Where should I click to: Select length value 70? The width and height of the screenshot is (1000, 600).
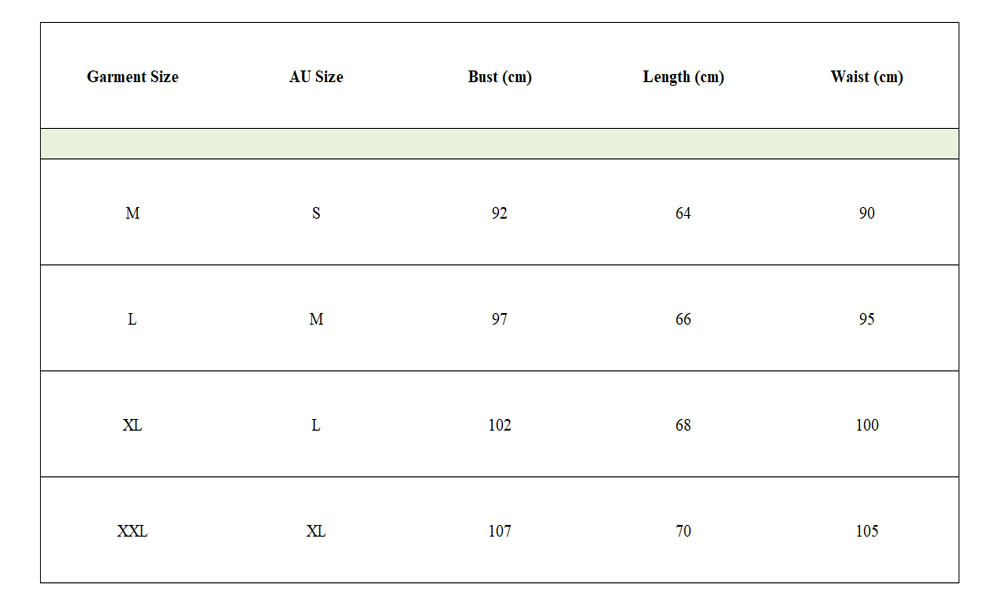(683, 531)
